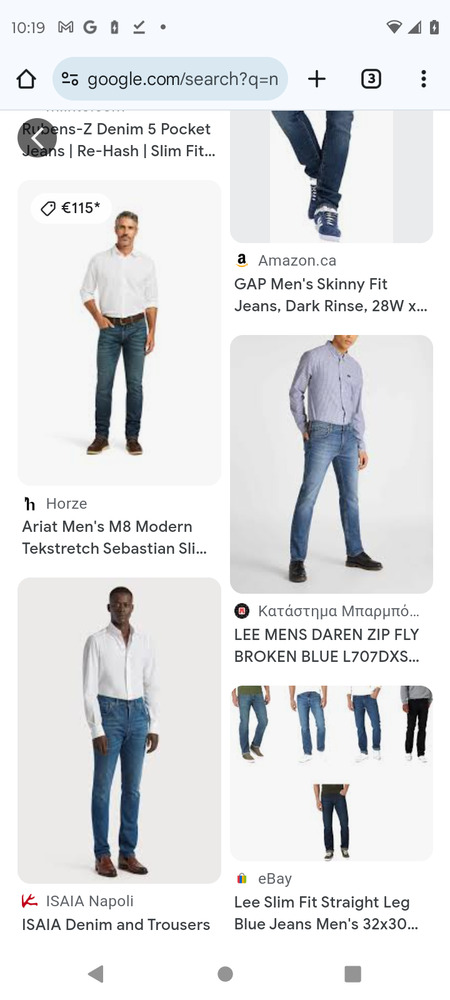This screenshot has height=1000, width=450.
Task: Tap the Lee Daren blue jeans image
Action: (x=331, y=464)
